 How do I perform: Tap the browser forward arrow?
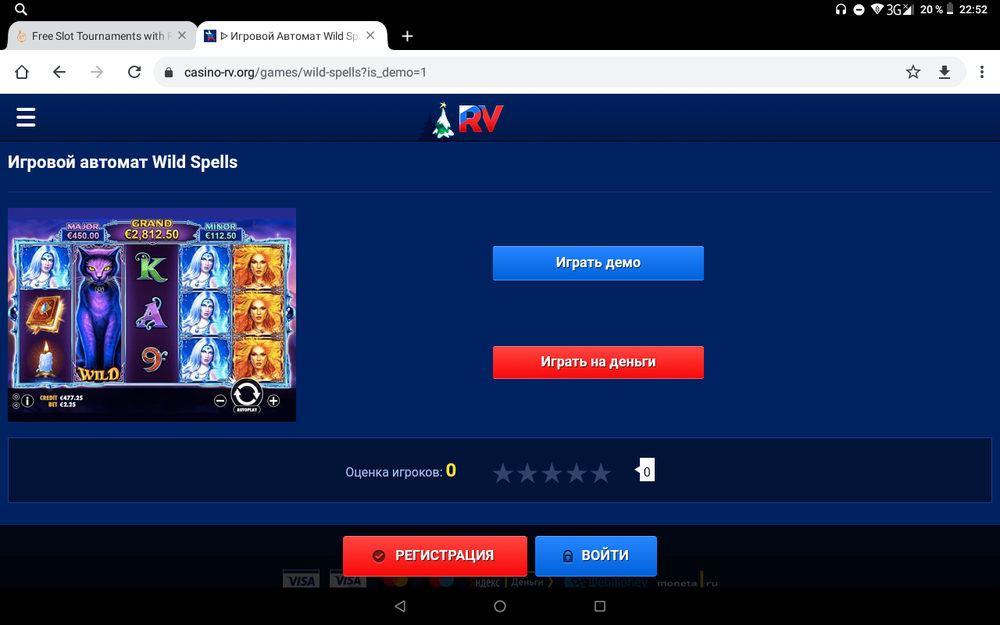point(97,72)
